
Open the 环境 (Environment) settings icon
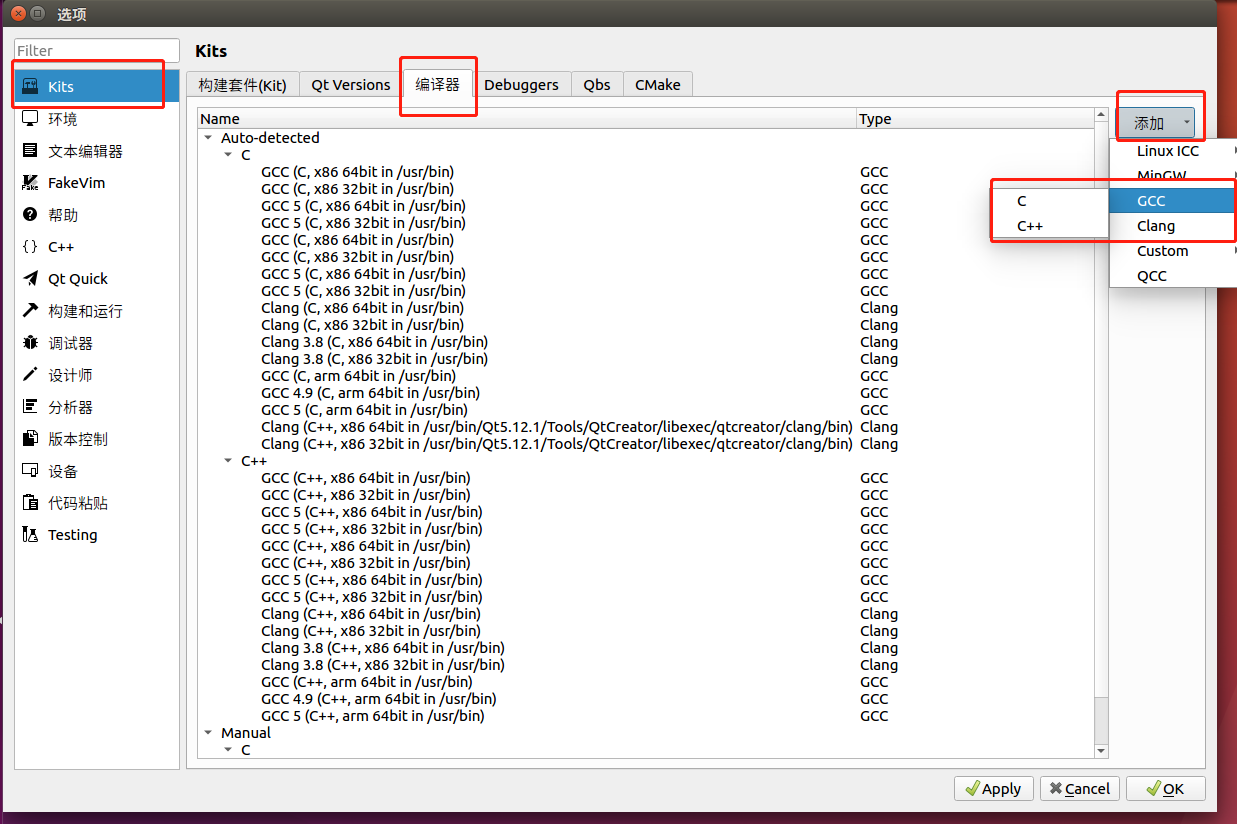(x=30, y=118)
